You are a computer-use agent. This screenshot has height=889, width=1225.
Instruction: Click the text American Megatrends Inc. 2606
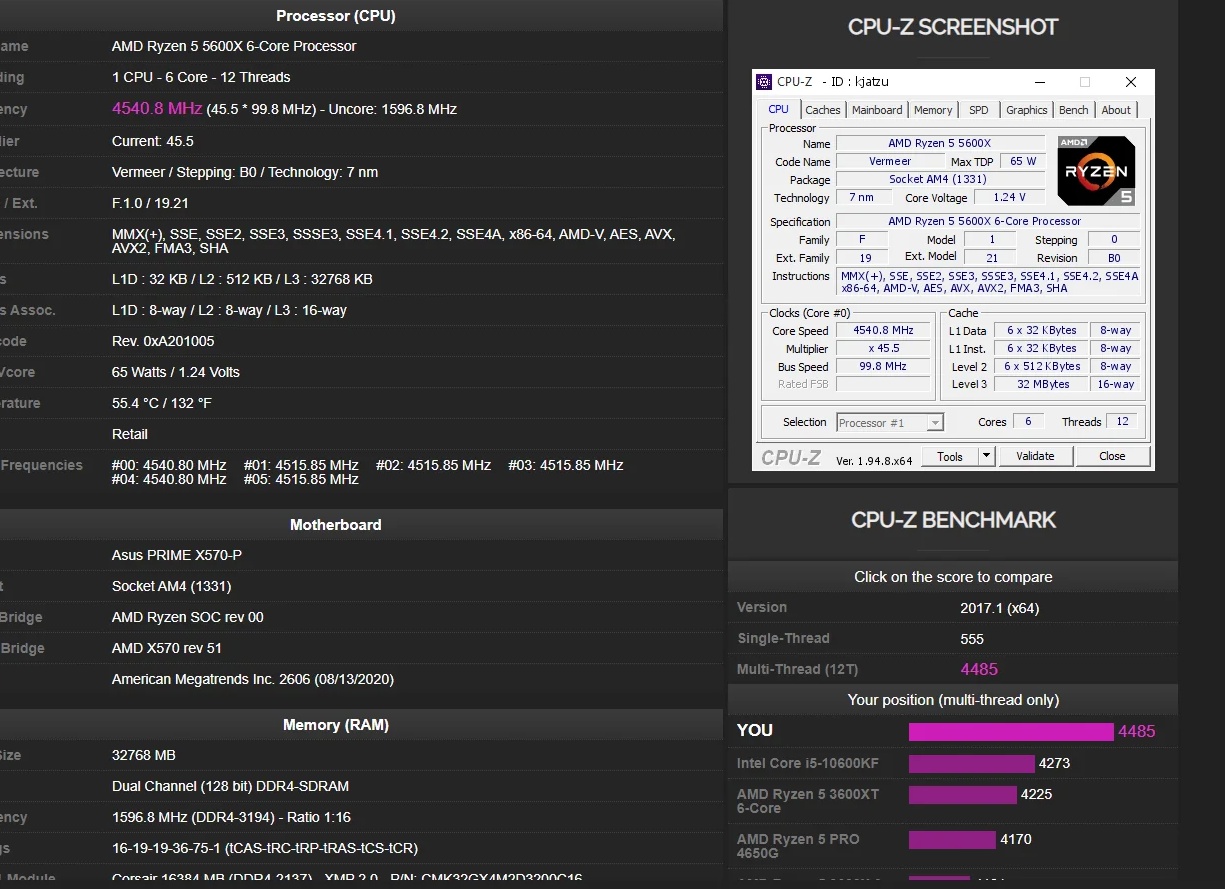[253, 679]
